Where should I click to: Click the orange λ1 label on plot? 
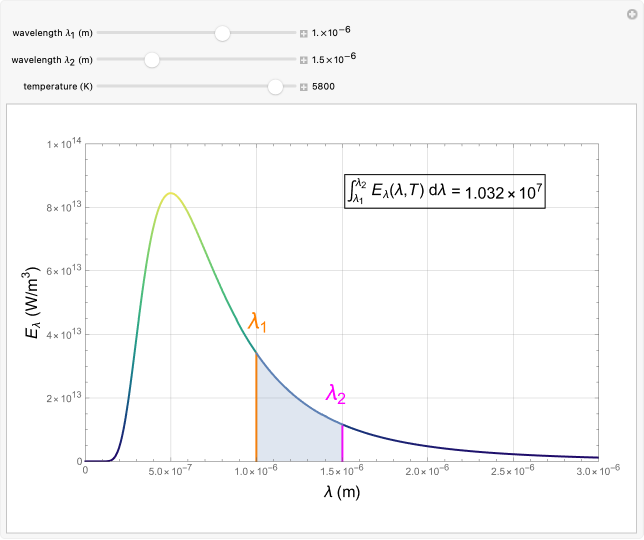click(257, 322)
